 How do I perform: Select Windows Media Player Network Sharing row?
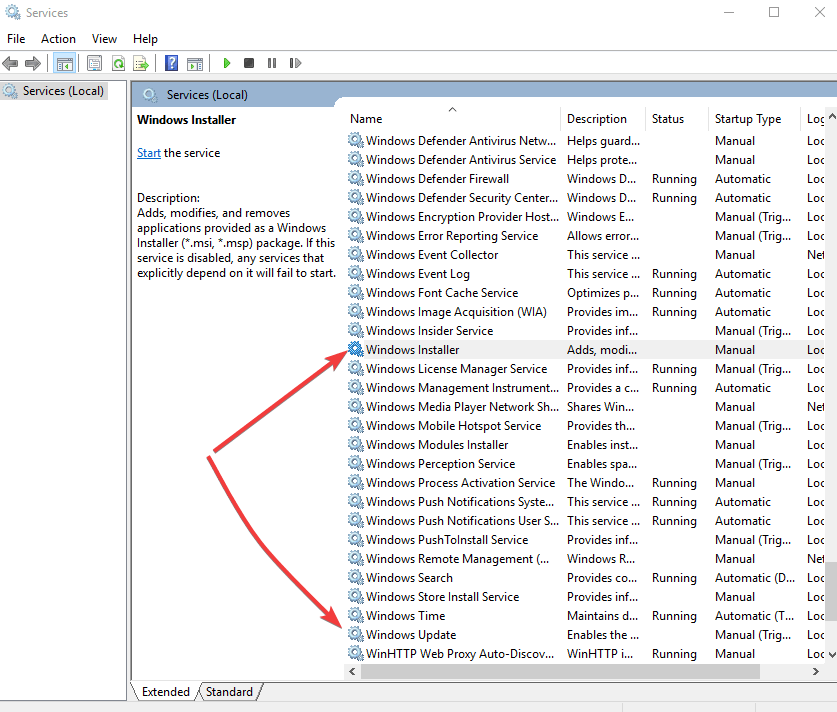click(x=586, y=407)
